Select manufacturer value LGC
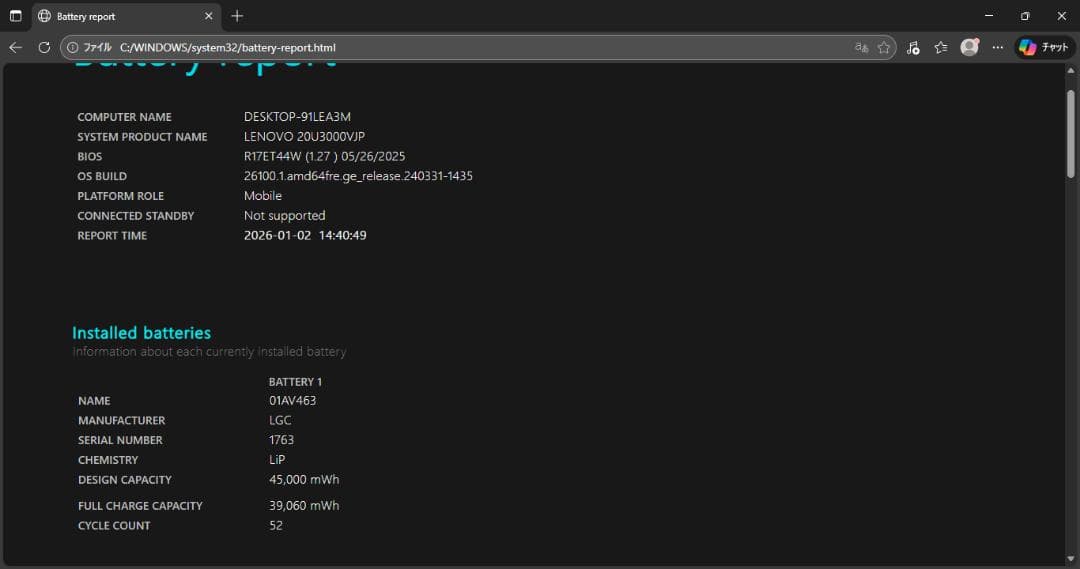Image resolution: width=1080 pixels, height=569 pixels. [x=280, y=420]
